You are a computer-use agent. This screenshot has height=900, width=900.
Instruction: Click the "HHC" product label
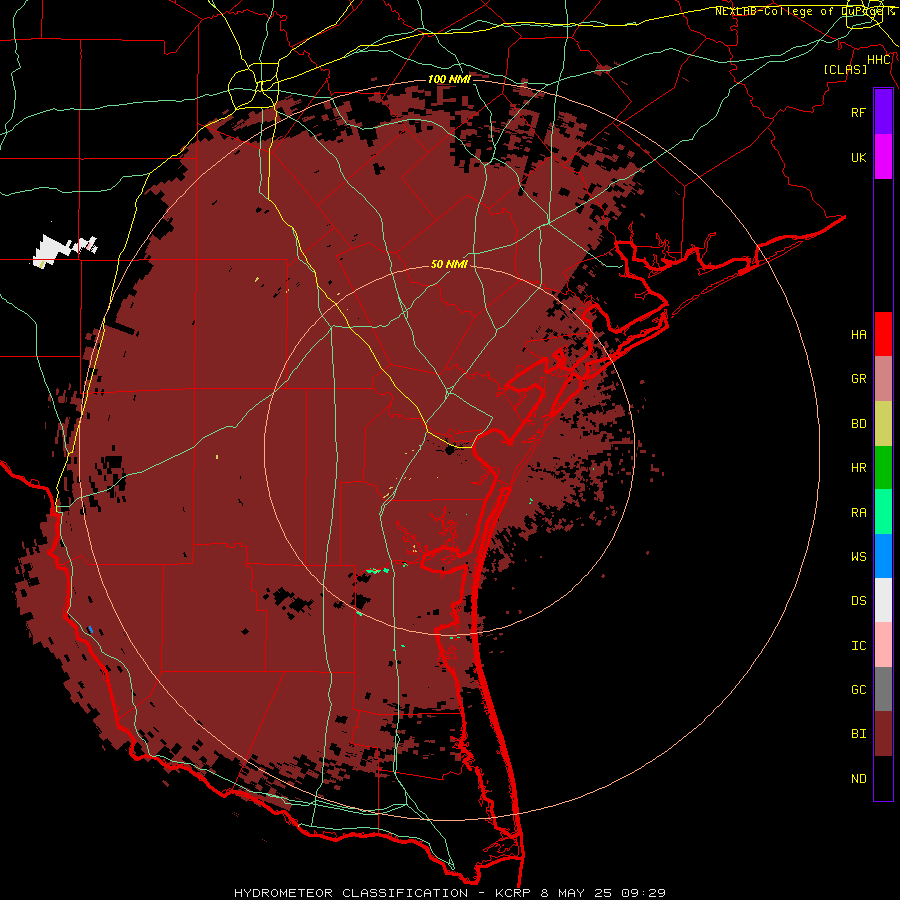tap(879, 60)
